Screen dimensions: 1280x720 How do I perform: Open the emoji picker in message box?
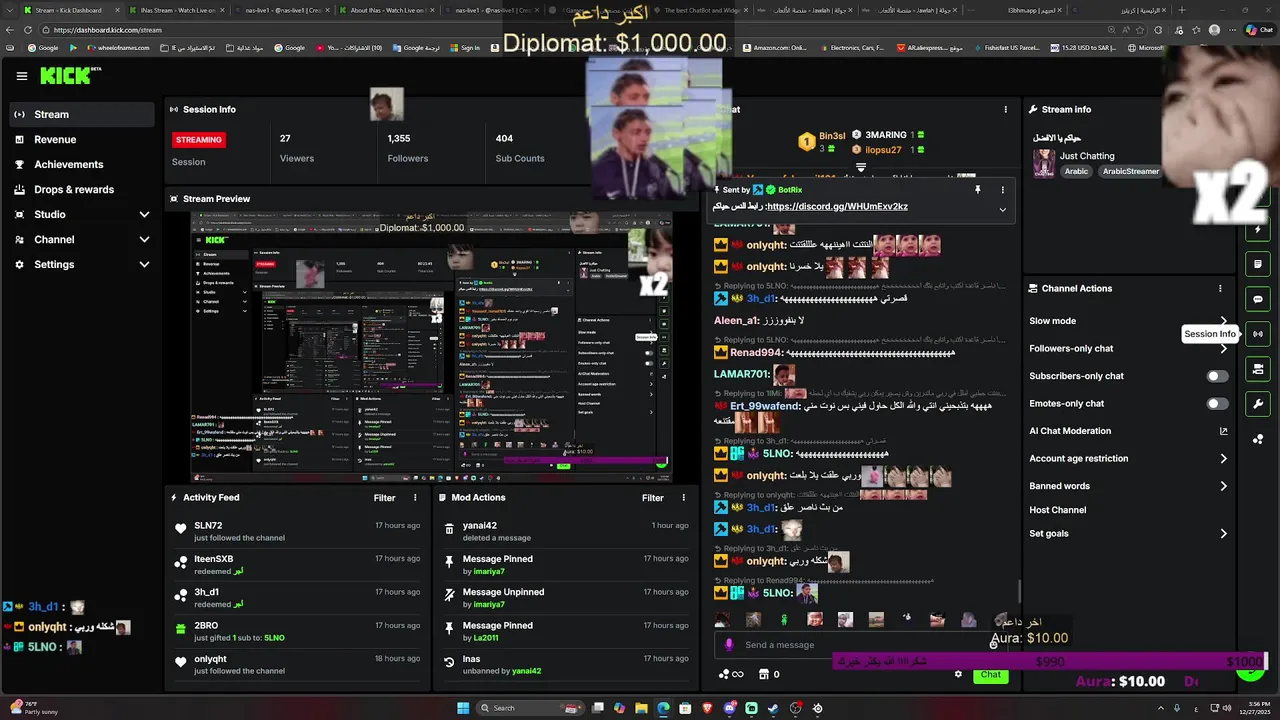(x=993, y=645)
